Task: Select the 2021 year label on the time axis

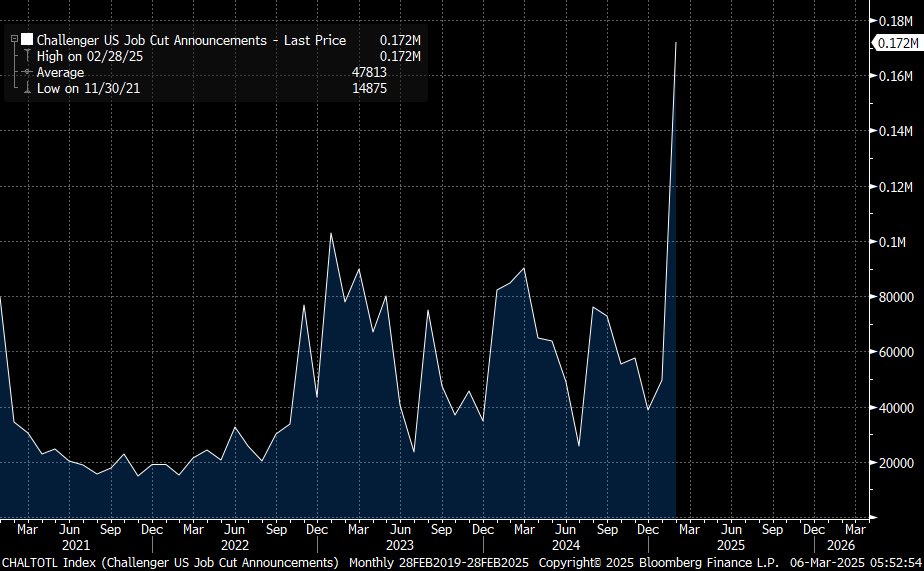Action: tap(76, 545)
